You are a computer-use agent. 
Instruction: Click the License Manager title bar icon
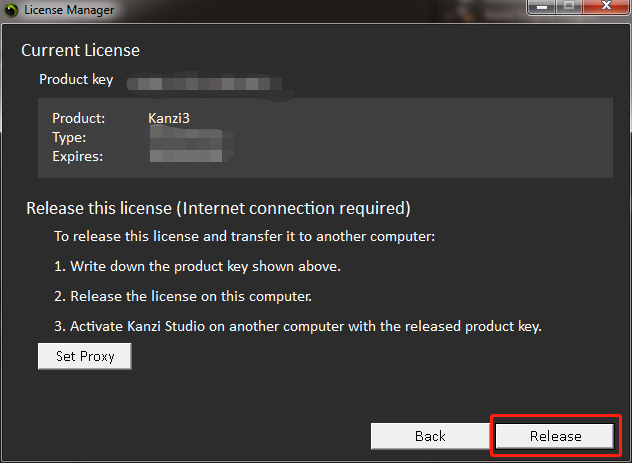tap(11, 10)
